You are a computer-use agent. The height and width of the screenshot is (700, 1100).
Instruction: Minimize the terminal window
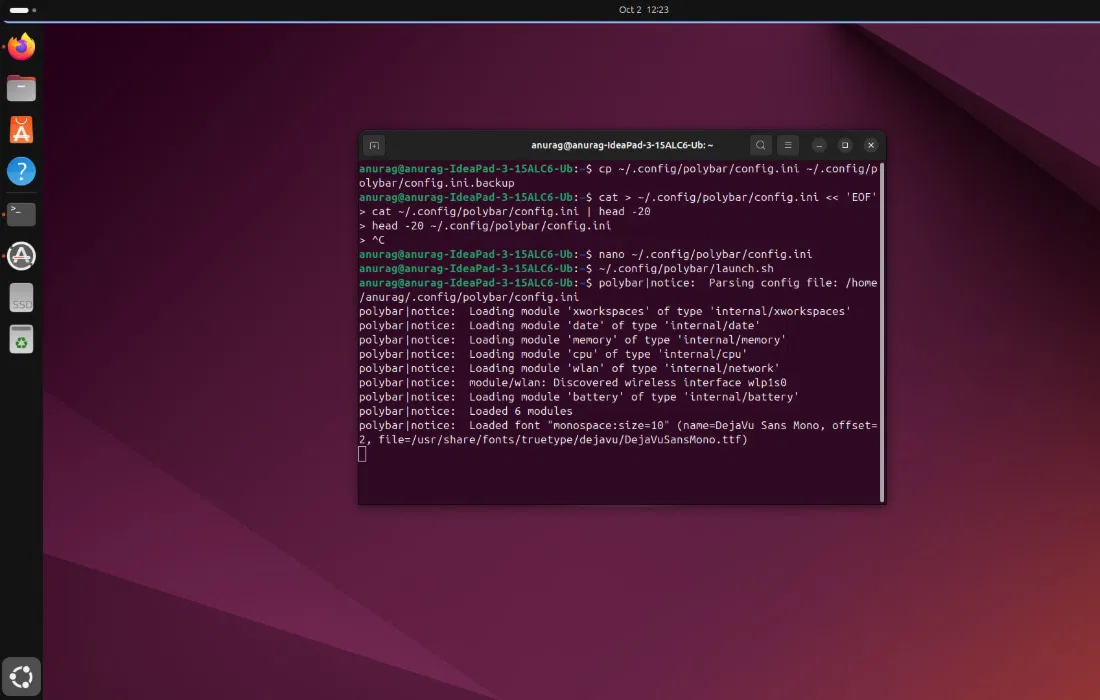(x=819, y=145)
